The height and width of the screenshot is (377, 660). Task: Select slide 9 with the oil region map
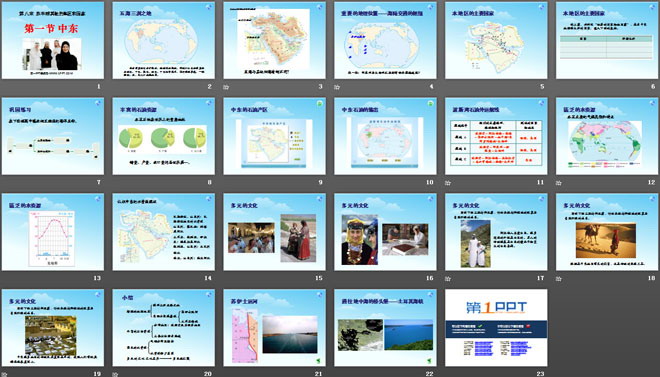tap(274, 136)
